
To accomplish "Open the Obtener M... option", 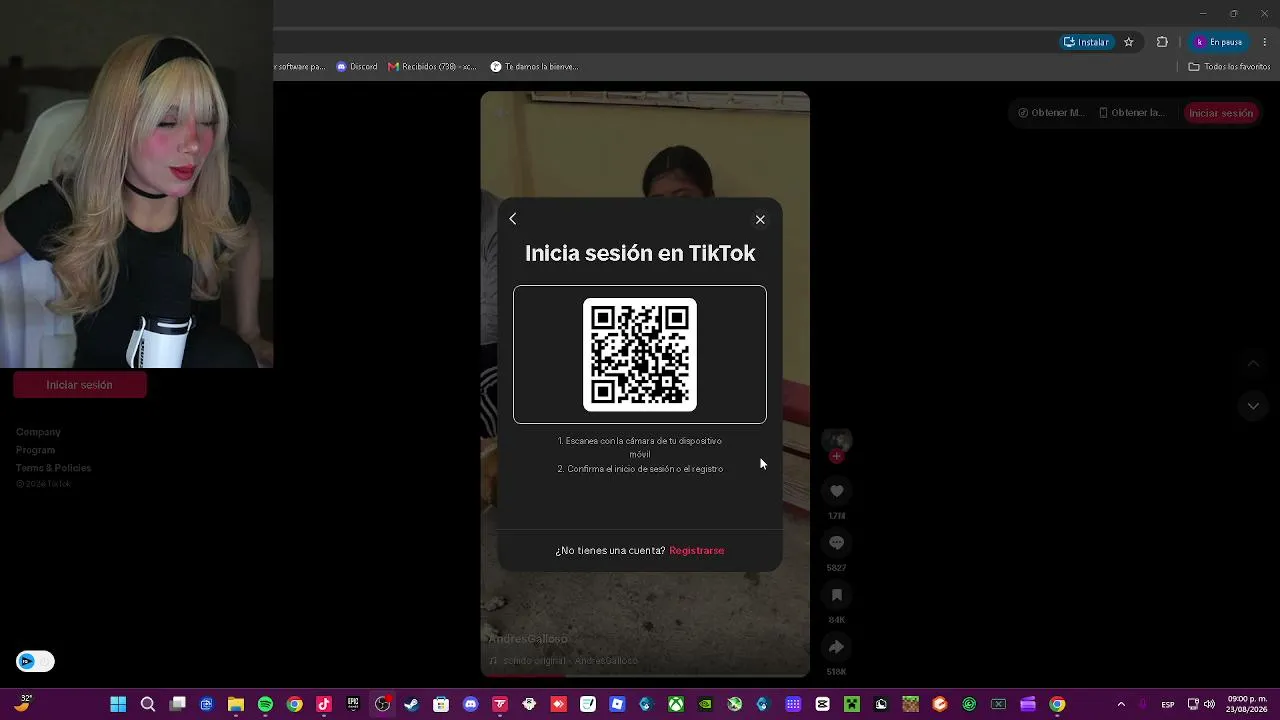I will 1051,113.
